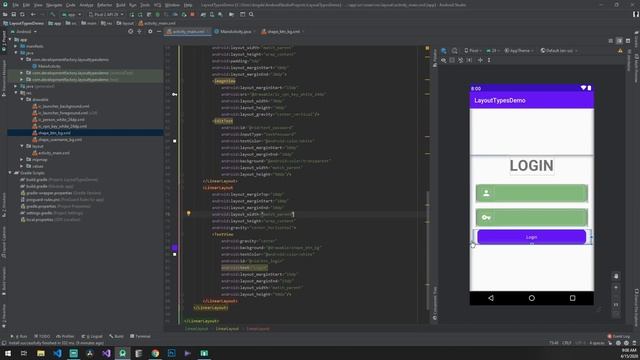The image size is (640, 360).
Task: Click the Android home circle in preview
Action: pyautogui.click(x=531, y=298)
